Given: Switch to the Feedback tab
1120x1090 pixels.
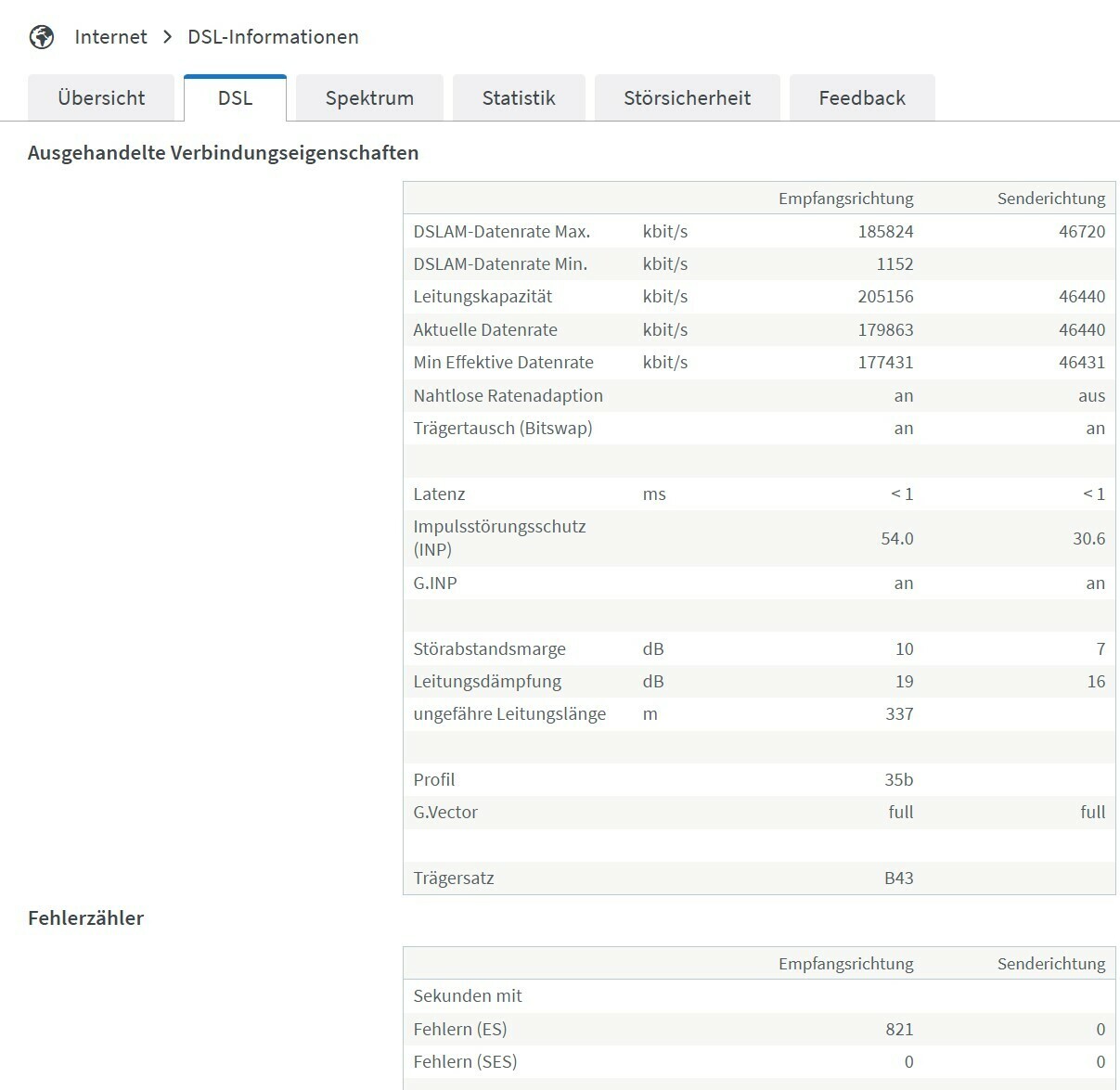Looking at the screenshot, I should tap(862, 98).
